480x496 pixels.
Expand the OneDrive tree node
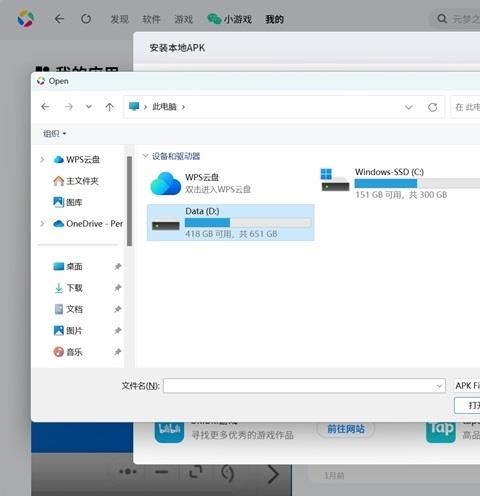(42, 224)
